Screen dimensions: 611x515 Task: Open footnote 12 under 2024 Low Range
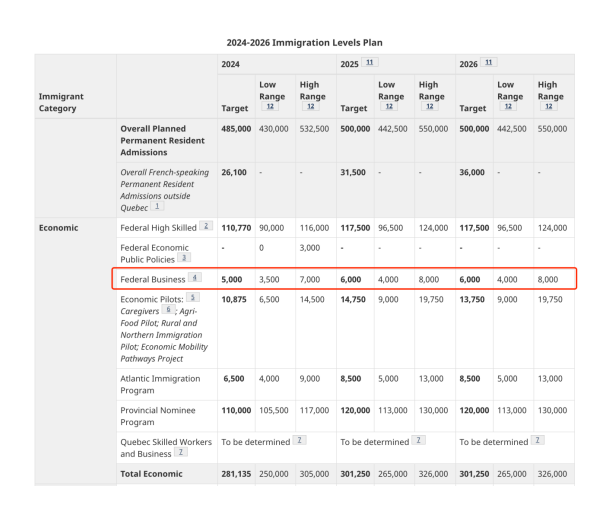tap(270, 106)
